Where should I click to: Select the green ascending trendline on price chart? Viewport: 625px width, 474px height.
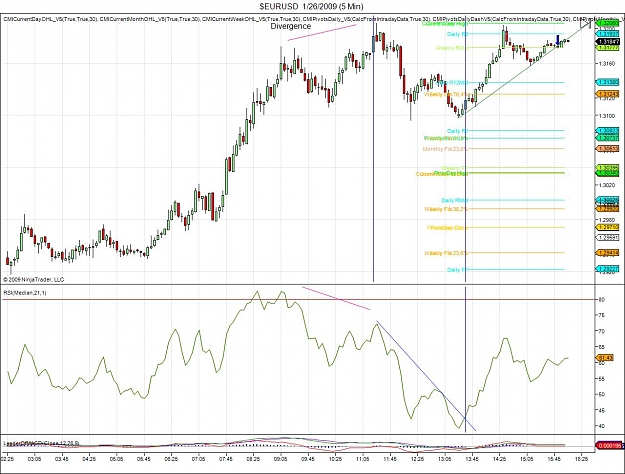pos(525,68)
